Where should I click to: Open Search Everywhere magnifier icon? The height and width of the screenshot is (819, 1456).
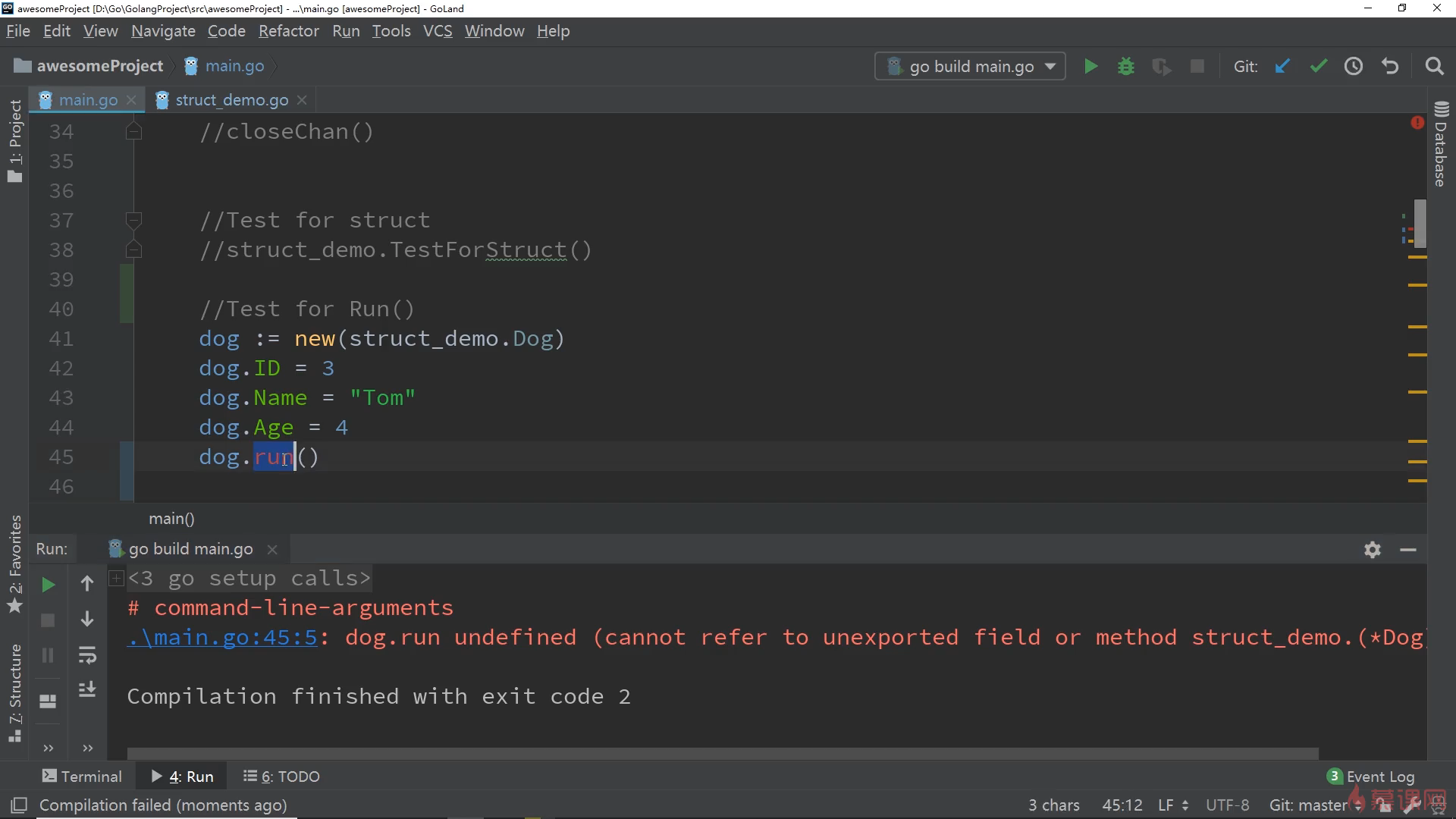(1434, 67)
